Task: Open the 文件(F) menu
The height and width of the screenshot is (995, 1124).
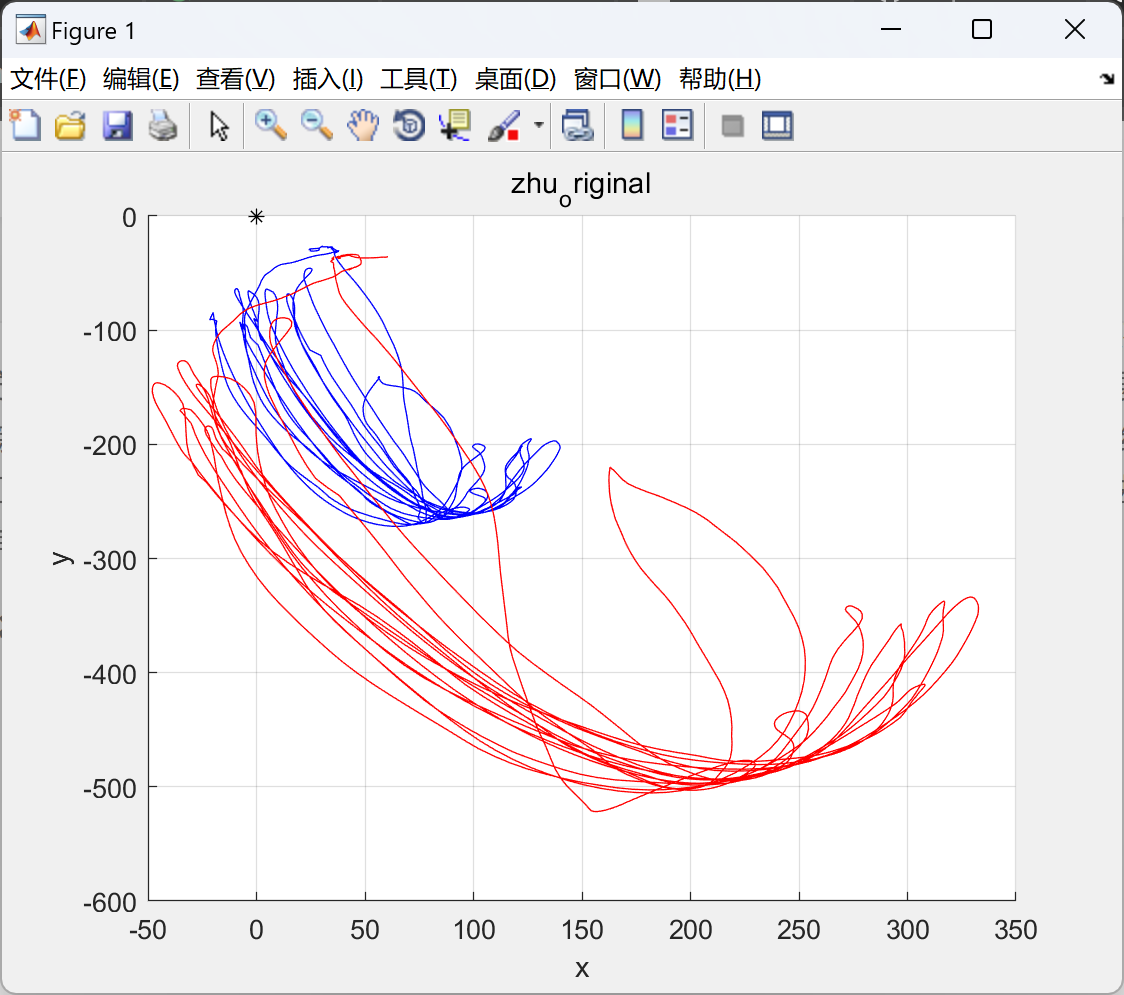Action: coord(48,79)
